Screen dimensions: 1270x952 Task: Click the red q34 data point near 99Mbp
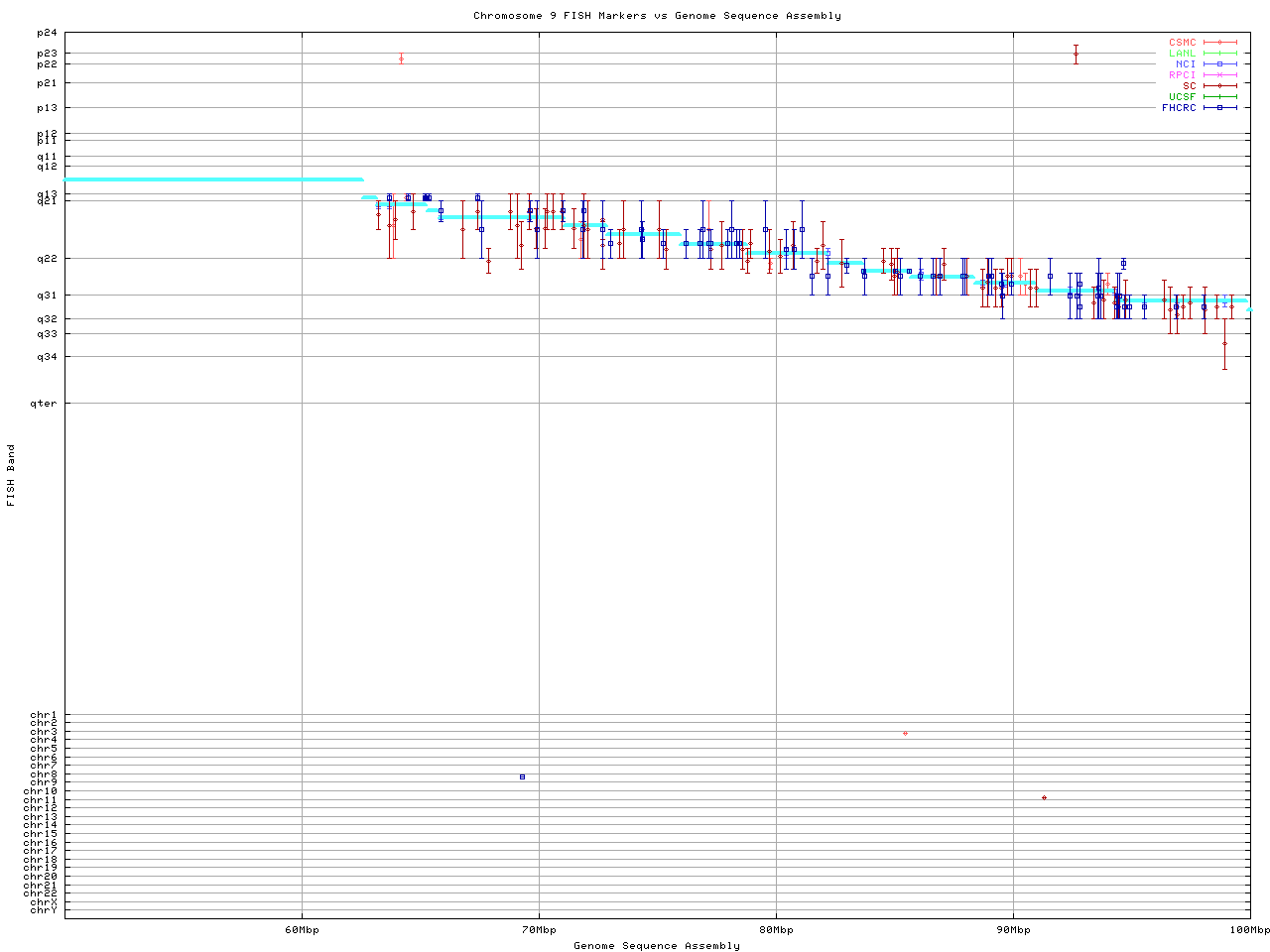(x=1224, y=343)
